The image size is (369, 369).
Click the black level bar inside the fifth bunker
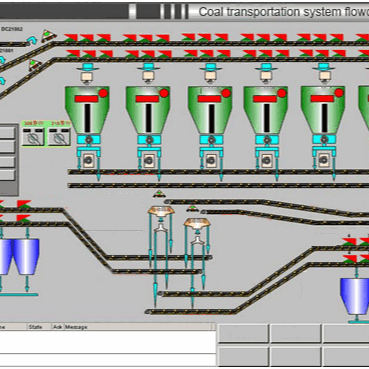click(x=324, y=118)
